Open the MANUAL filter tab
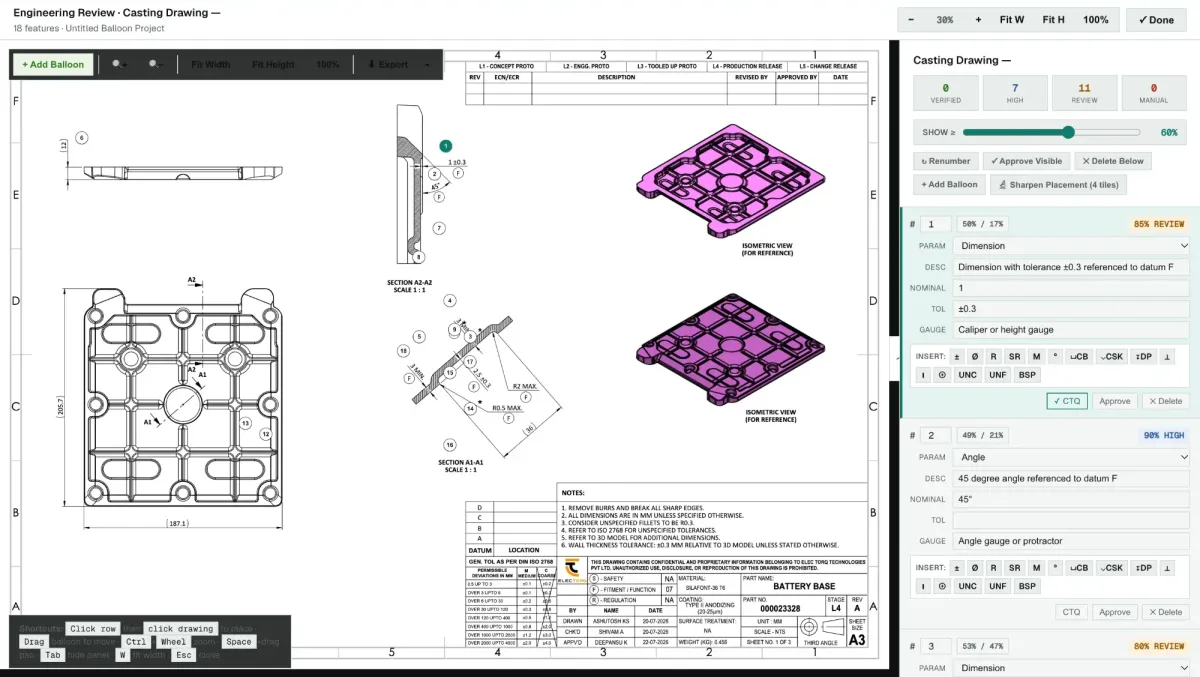The image size is (1200, 677). pos(1154,94)
